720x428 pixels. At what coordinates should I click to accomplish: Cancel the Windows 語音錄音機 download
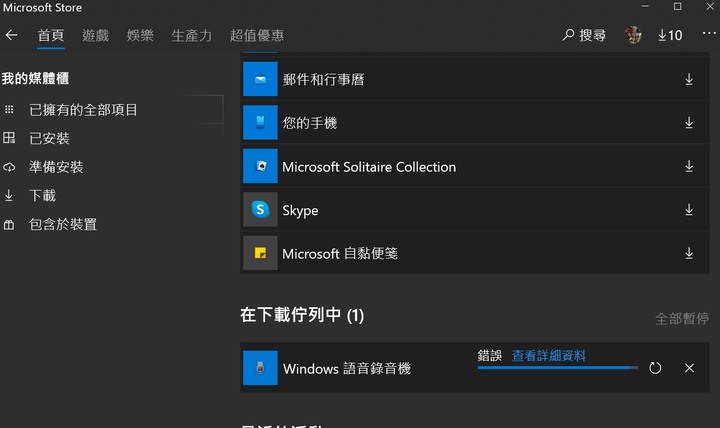coord(689,368)
